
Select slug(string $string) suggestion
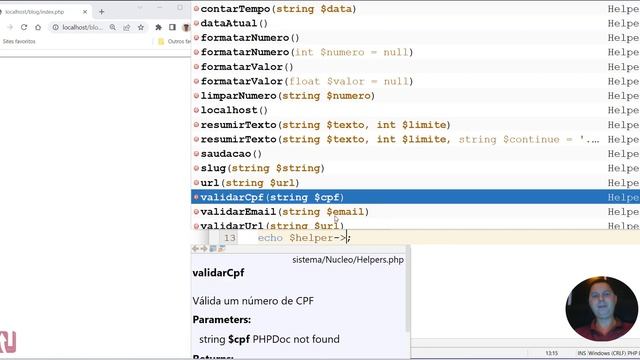(x=416, y=168)
